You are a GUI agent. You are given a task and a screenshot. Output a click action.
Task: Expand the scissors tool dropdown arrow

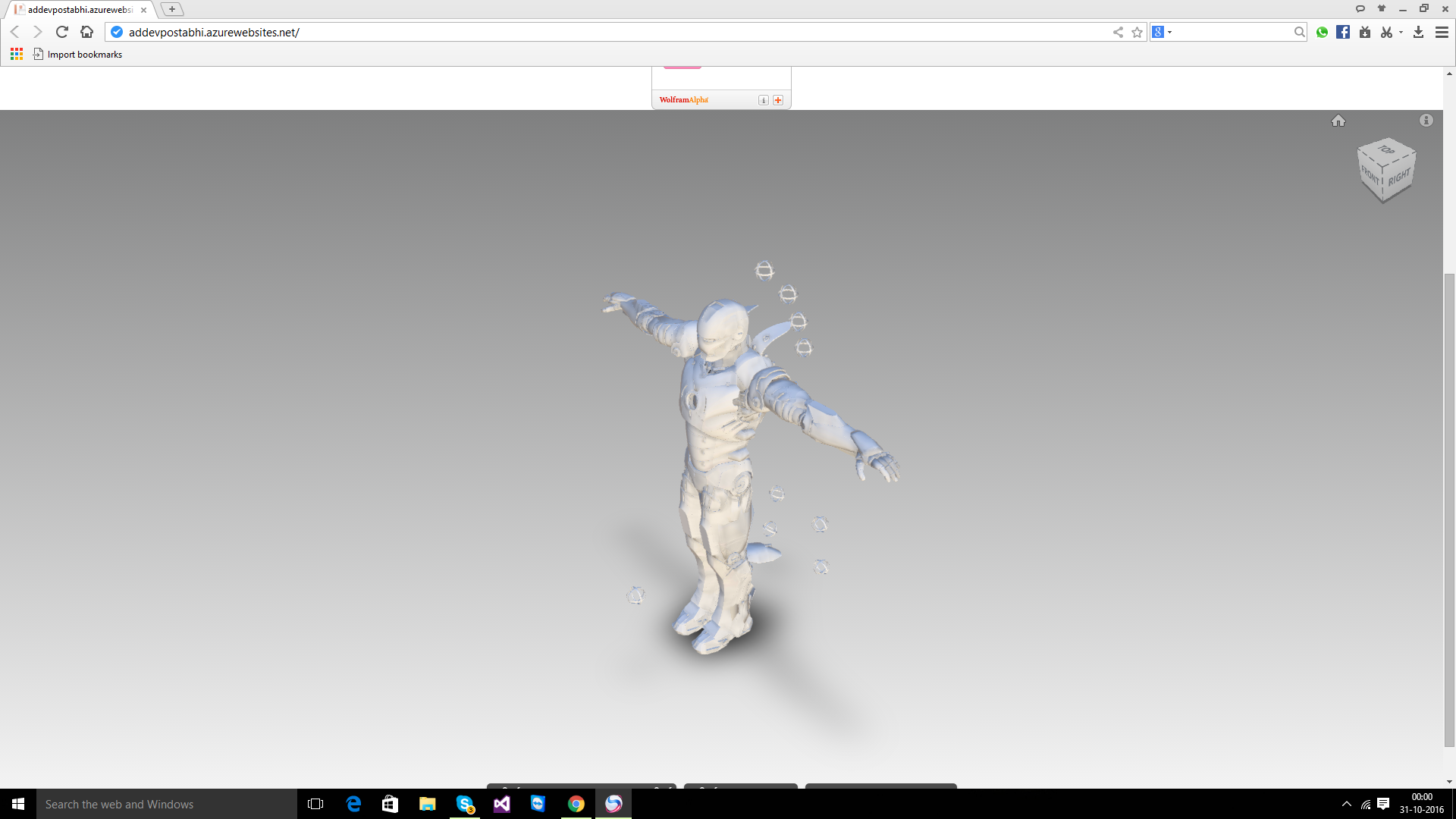pyautogui.click(x=1401, y=32)
